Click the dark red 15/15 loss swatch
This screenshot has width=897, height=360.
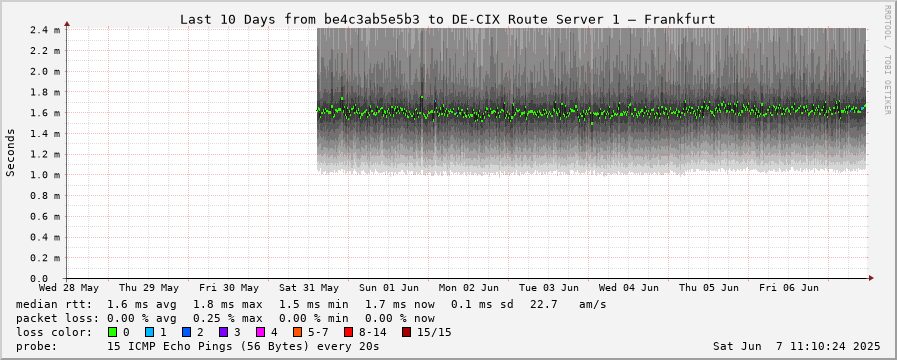tap(406, 332)
